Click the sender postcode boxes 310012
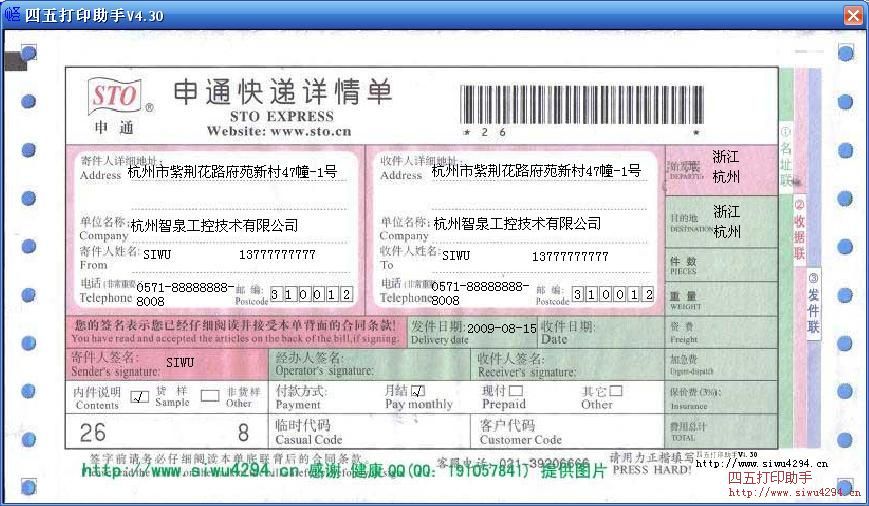This screenshot has width=869, height=506. tap(311, 295)
